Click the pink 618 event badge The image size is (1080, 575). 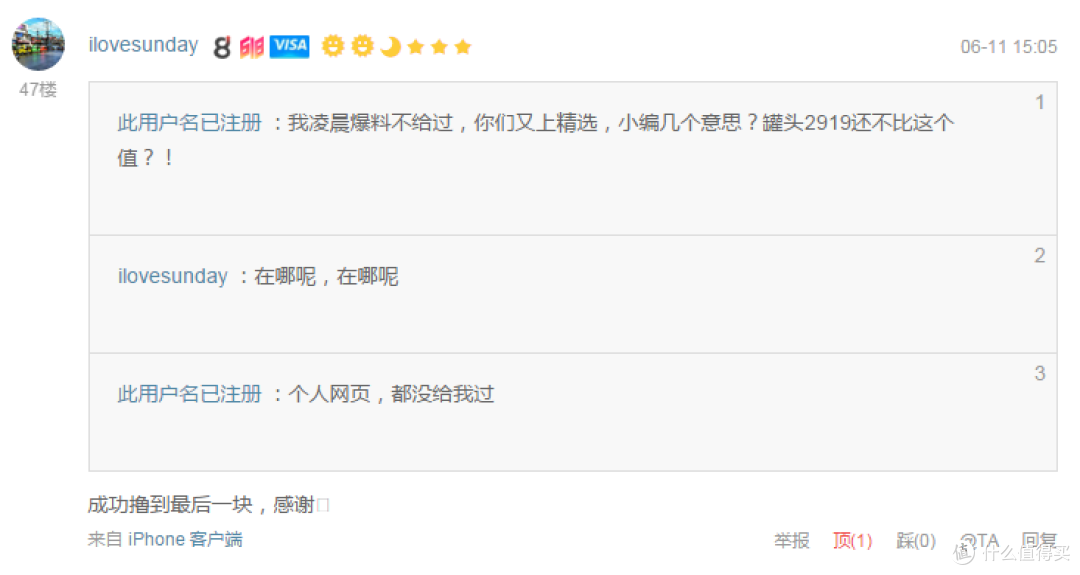click(x=251, y=47)
